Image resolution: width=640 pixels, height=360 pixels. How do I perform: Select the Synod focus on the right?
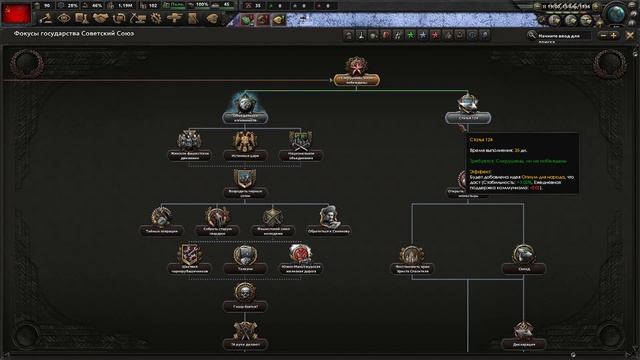point(524,259)
